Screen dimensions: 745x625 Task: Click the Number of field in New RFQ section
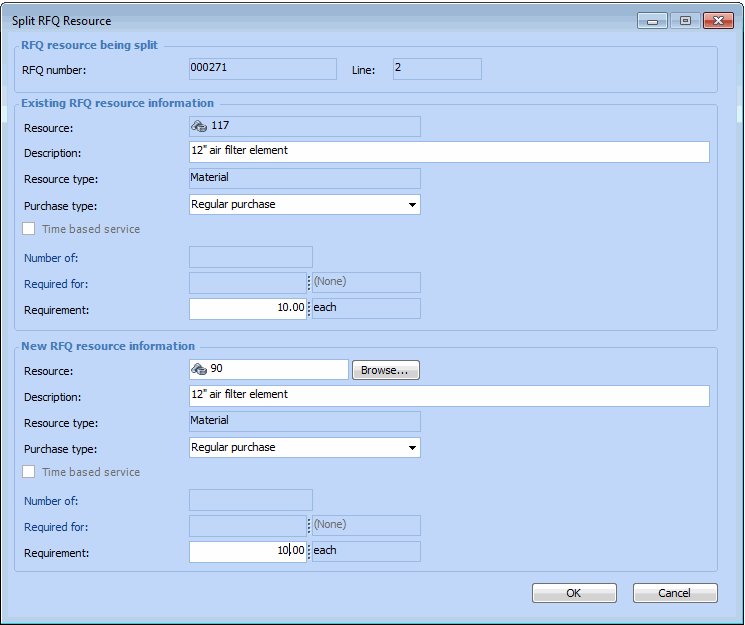[x=250, y=500]
